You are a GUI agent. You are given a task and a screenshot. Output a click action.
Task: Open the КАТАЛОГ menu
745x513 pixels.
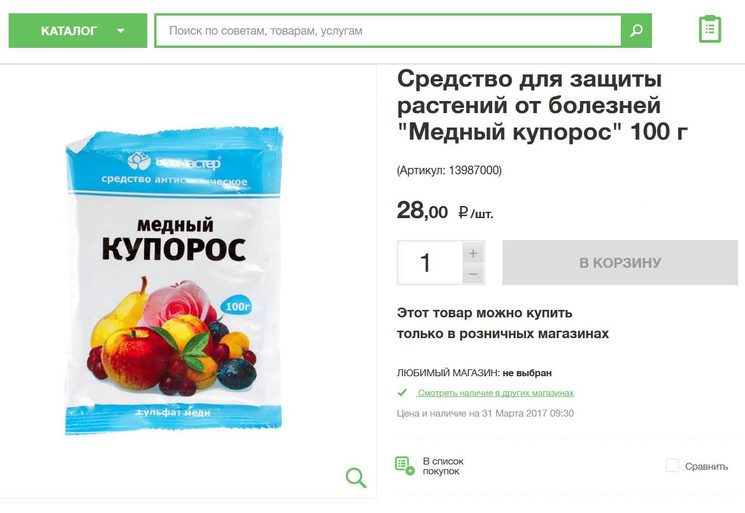[x=70, y=31]
